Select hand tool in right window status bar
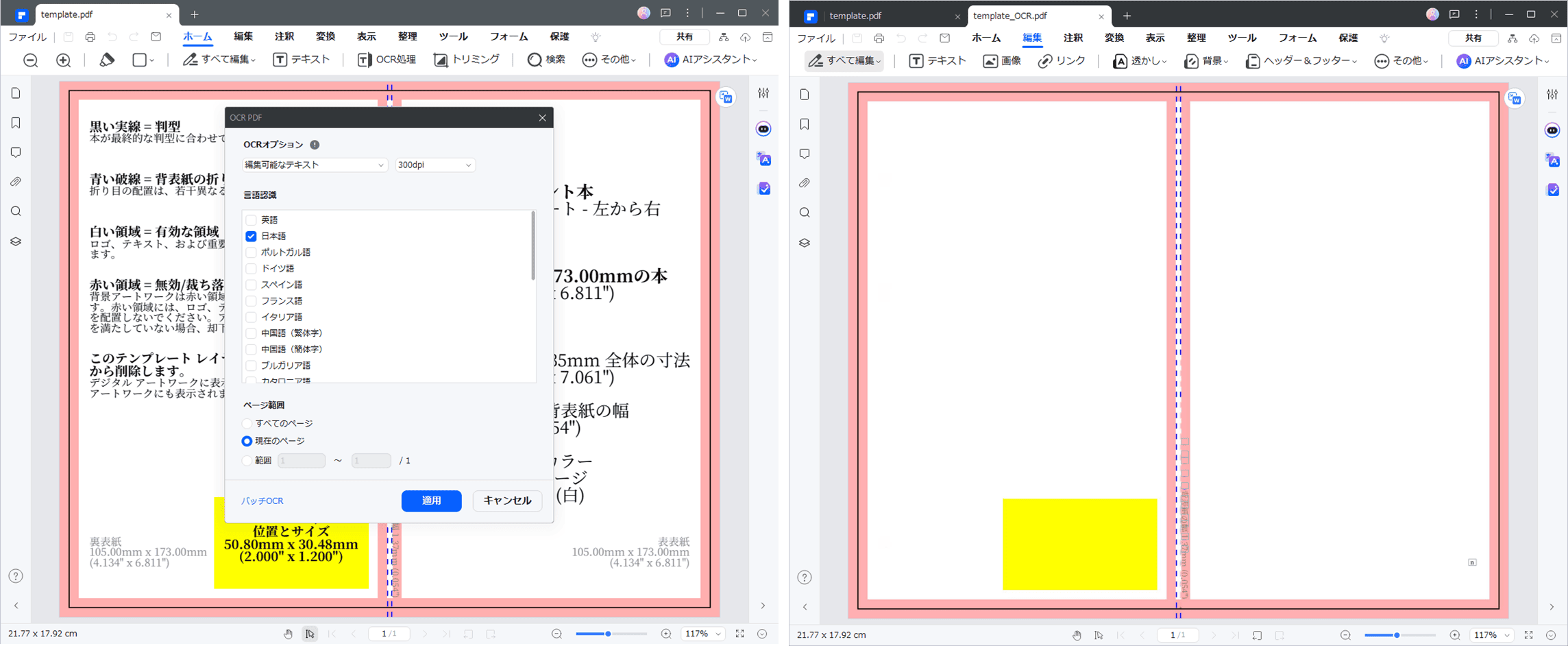This screenshot has width=1568, height=646. tap(1077, 635)
